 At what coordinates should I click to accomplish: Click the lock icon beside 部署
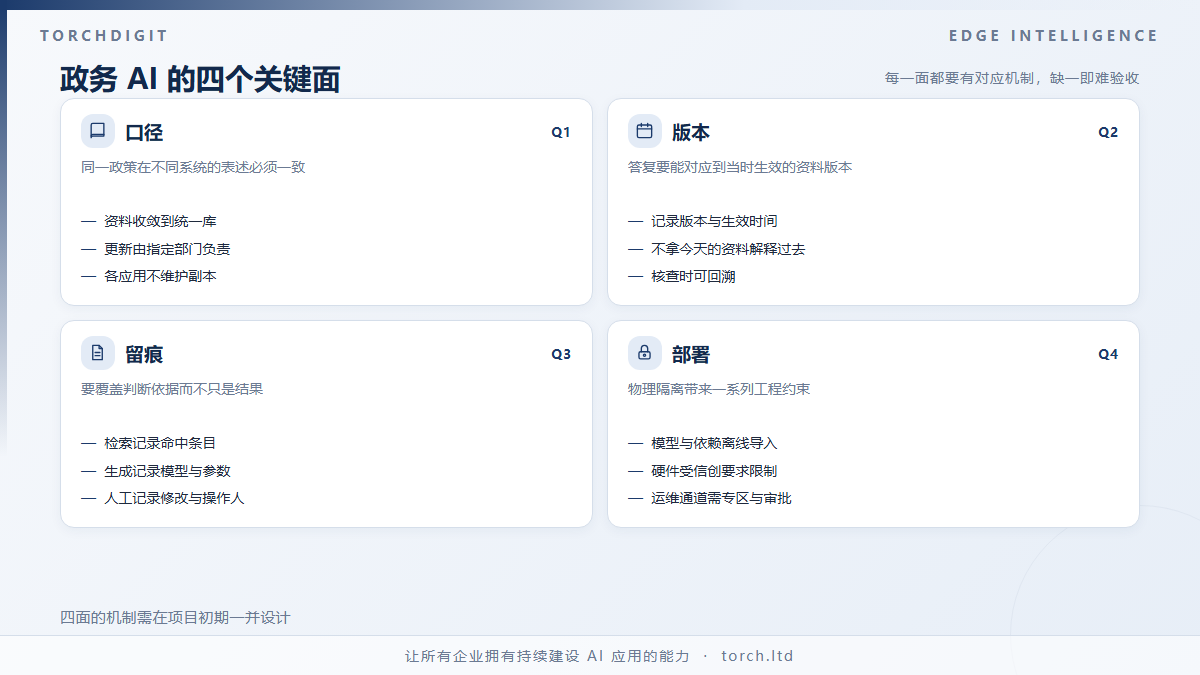click(x=645, y=353)
